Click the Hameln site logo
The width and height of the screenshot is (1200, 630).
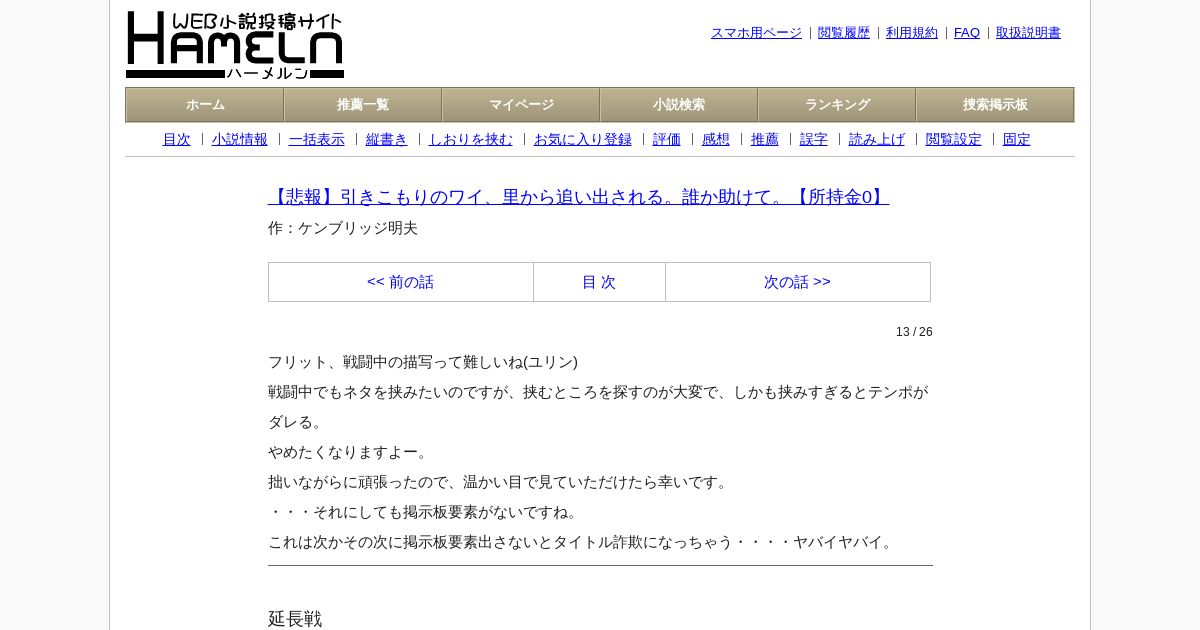235,45
